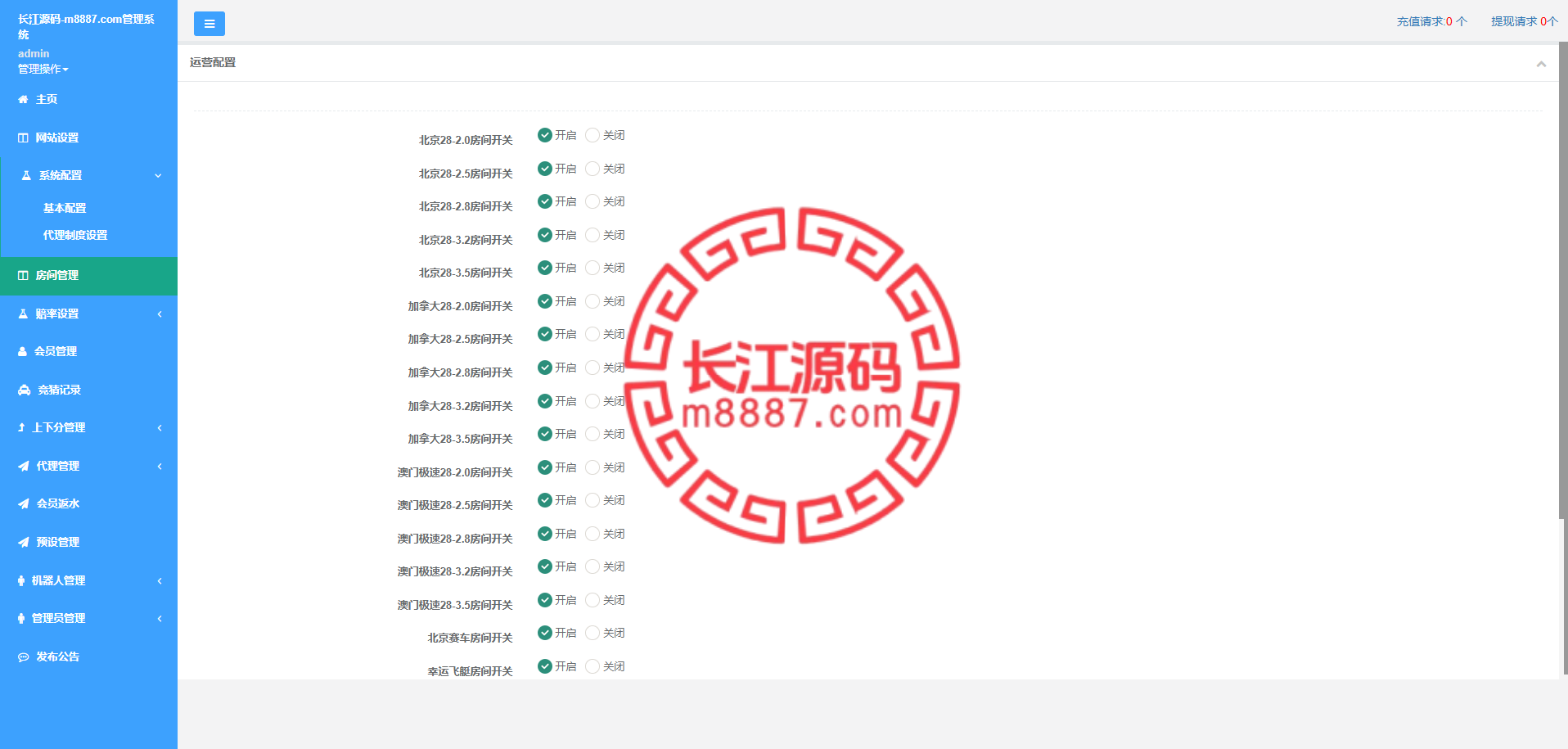This screenshot has height=749, width=1568.
Task: Click the 加拿大28-2.8房间开关 label
Action: click(460, 372)
